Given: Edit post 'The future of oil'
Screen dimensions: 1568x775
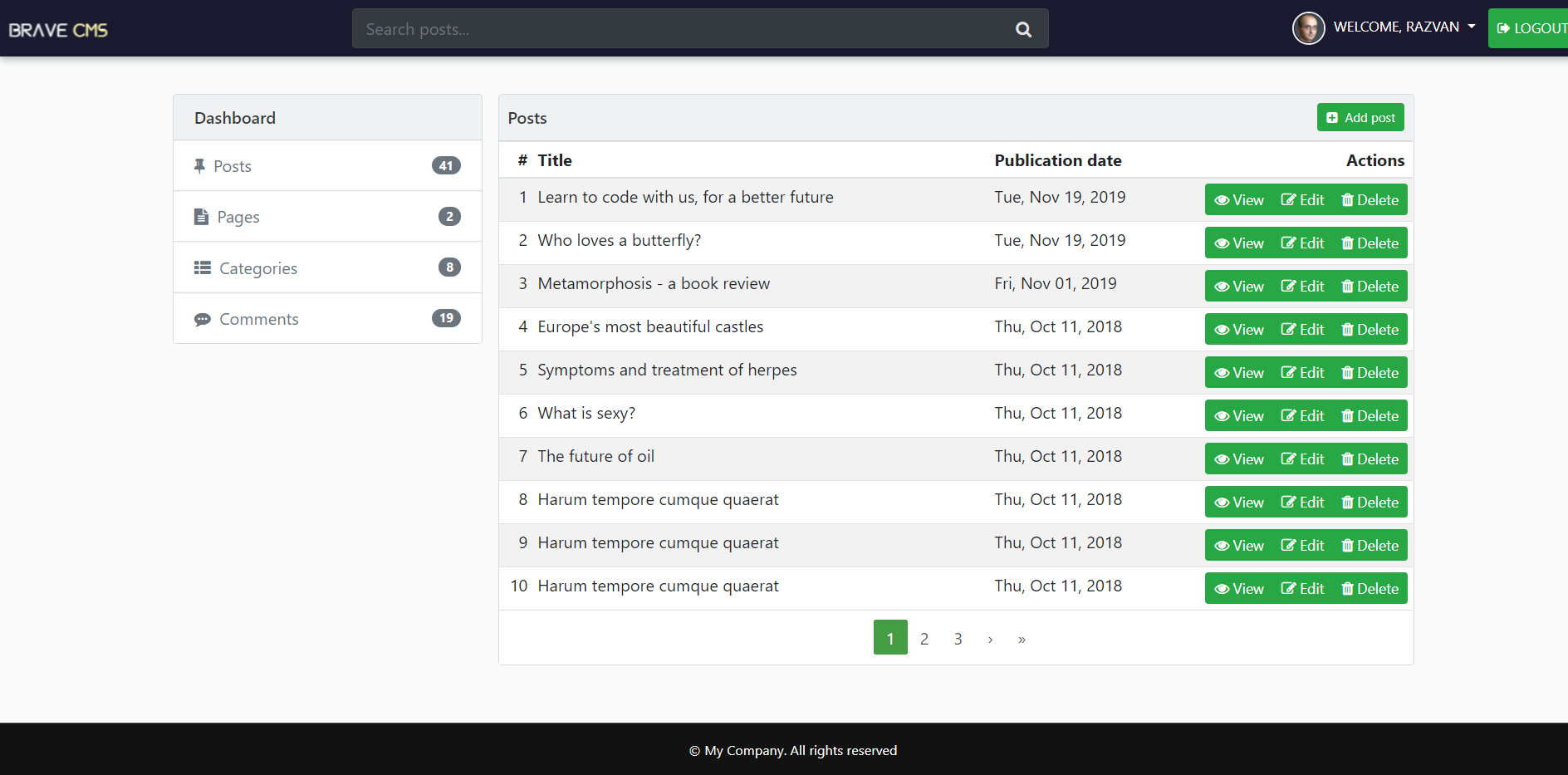Looking at the screenshot, I should (1302, 459).
